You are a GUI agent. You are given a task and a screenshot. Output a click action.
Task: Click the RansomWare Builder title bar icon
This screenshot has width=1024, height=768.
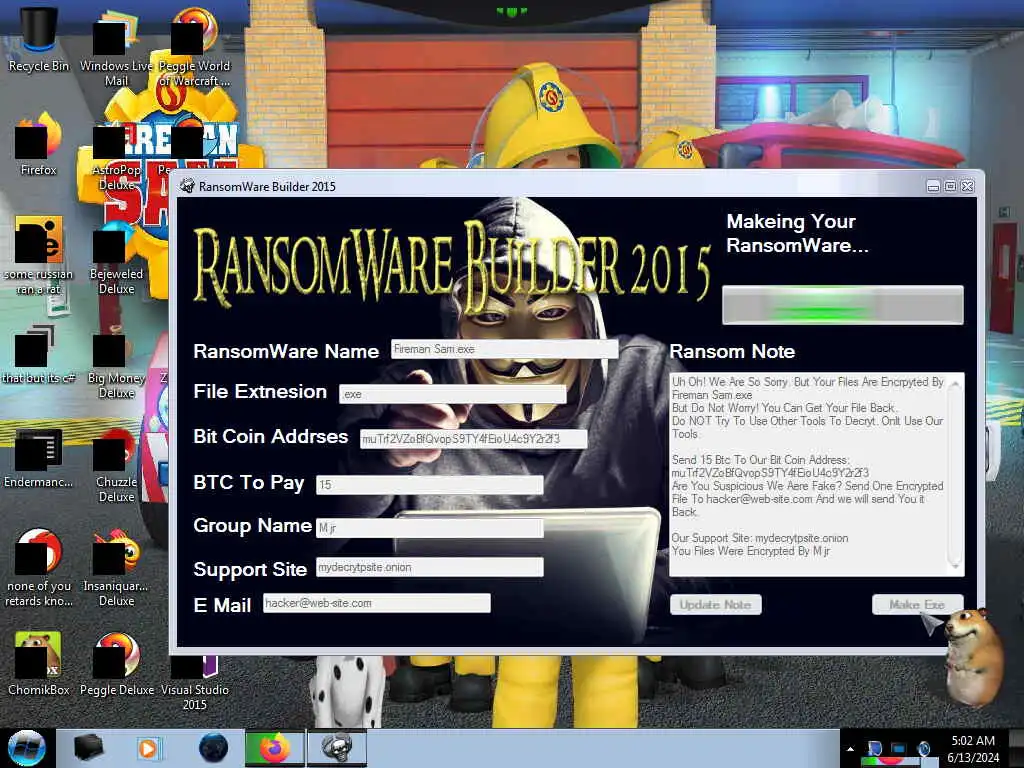click(187, 186)
